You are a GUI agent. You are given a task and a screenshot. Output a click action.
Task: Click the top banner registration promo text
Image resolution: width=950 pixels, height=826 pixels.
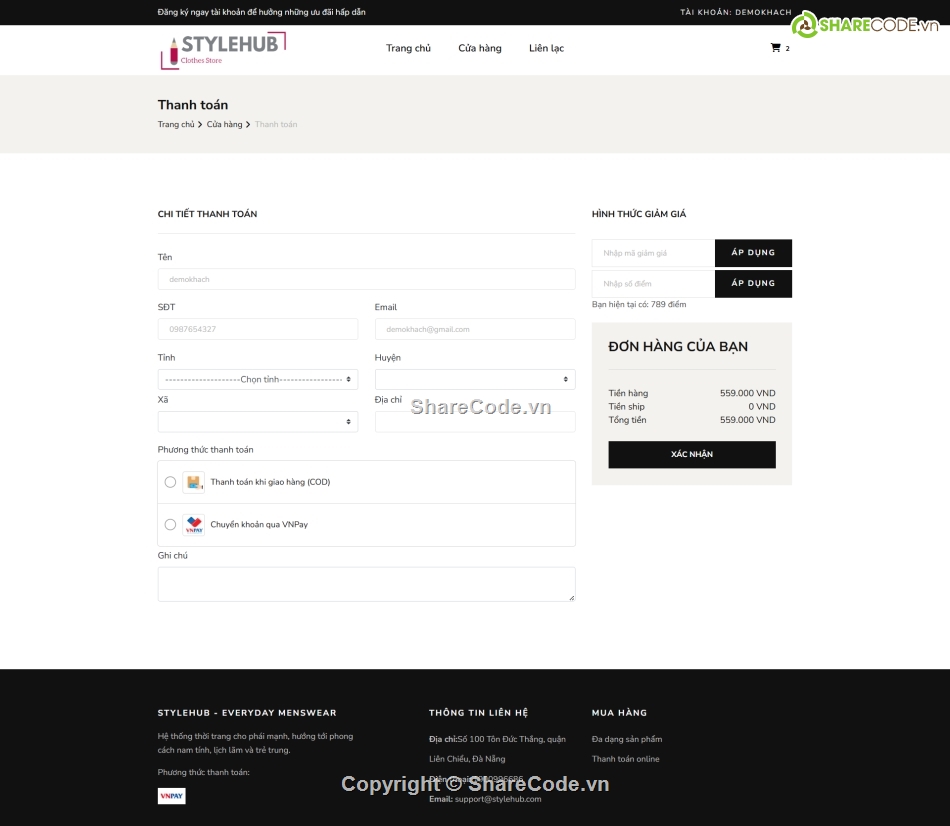[261, 12]
